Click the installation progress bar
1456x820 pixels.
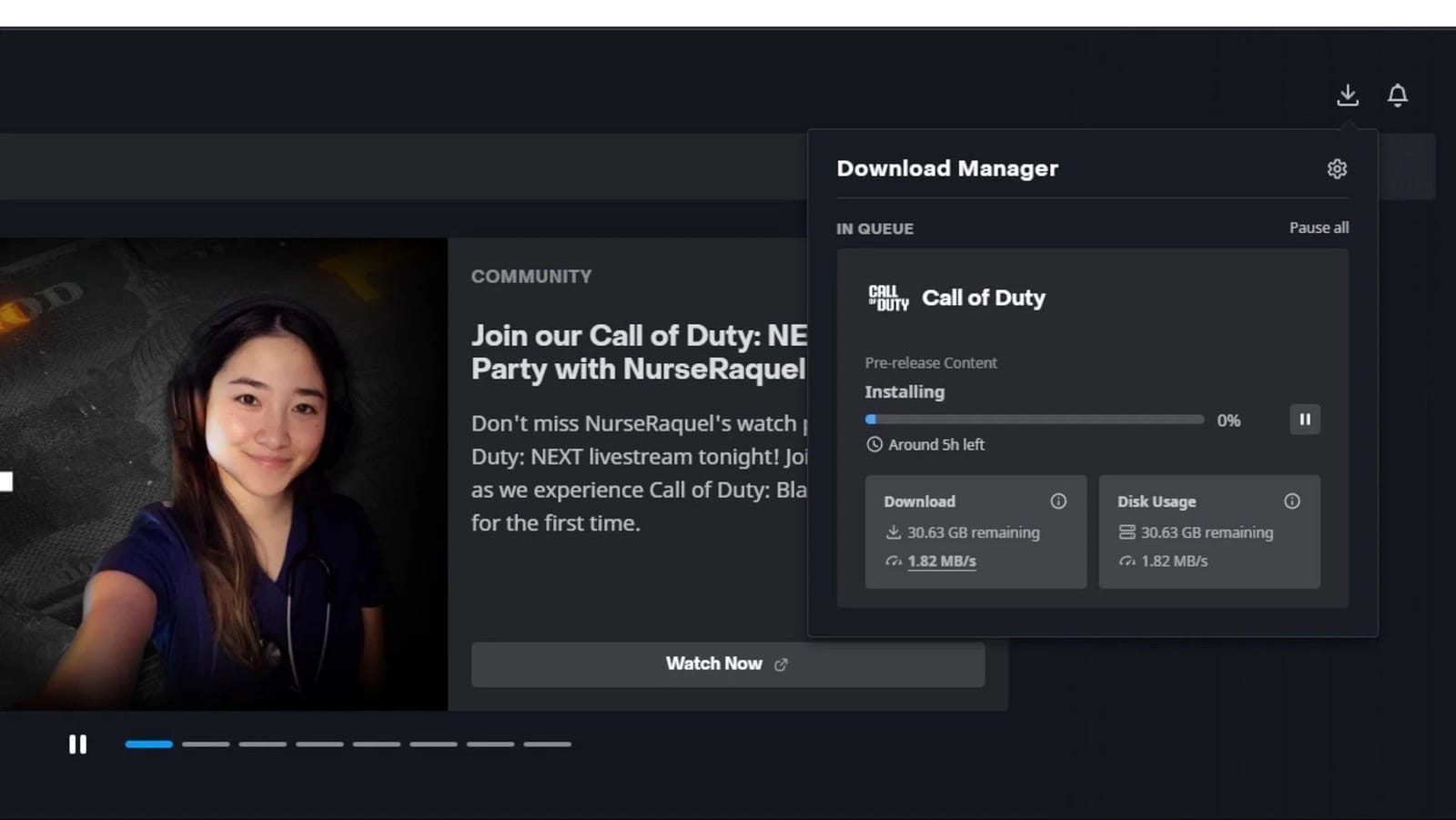(x=1033, y=420)
